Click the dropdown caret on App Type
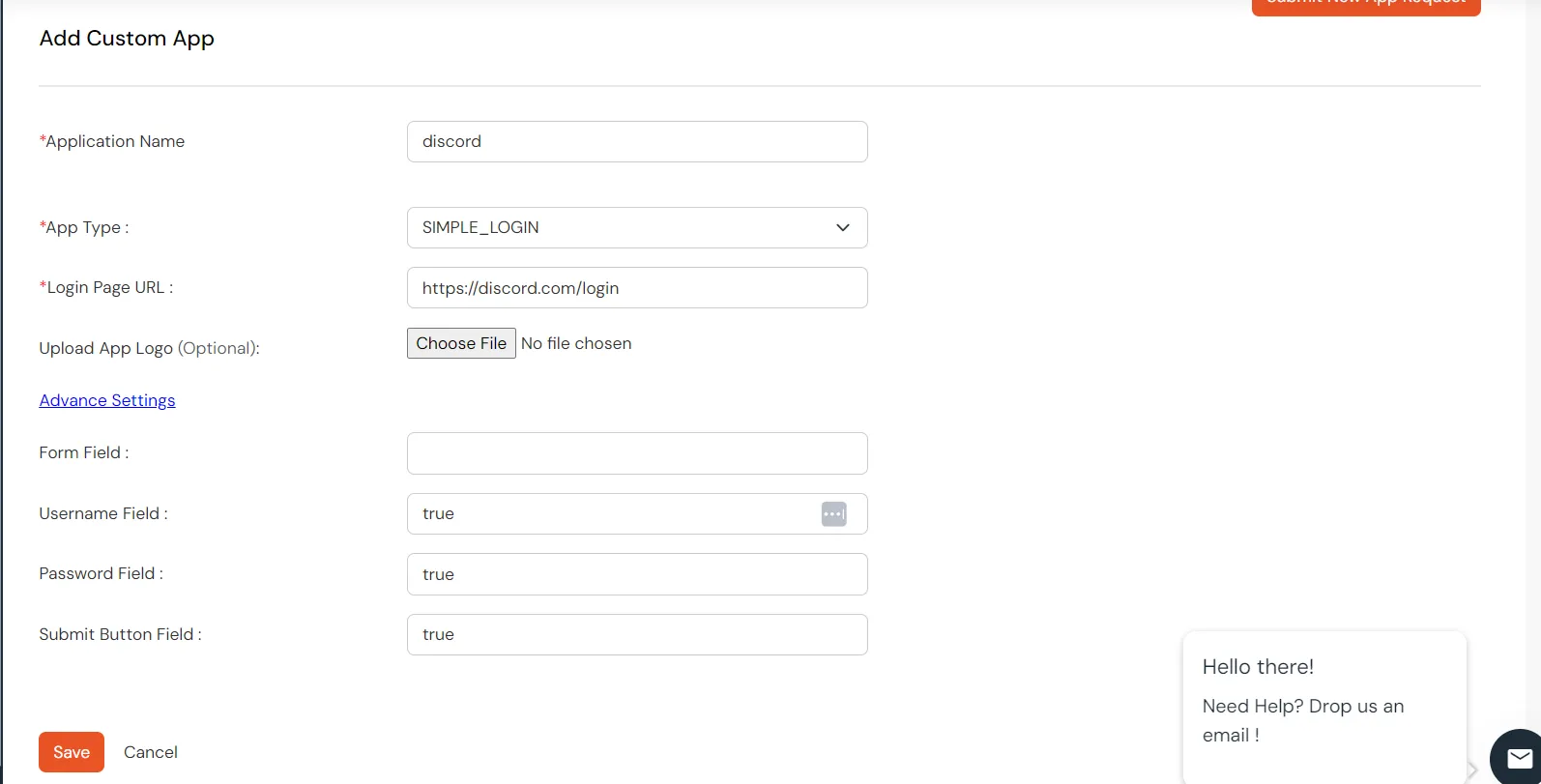The height and width of the screenshot is (784, 1541). (842, 227)
